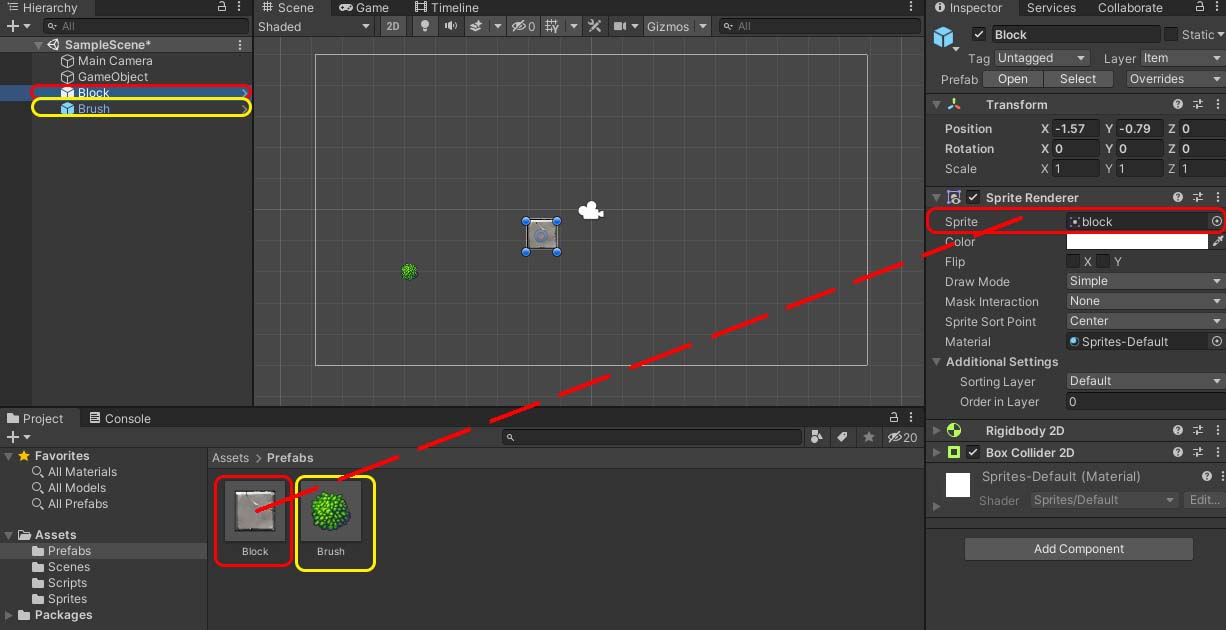Open the Sprite object picker circle
Image resolution: width=1226 pixels, height=630 pixels.
pyautogui.click(x=1216, y=222)
